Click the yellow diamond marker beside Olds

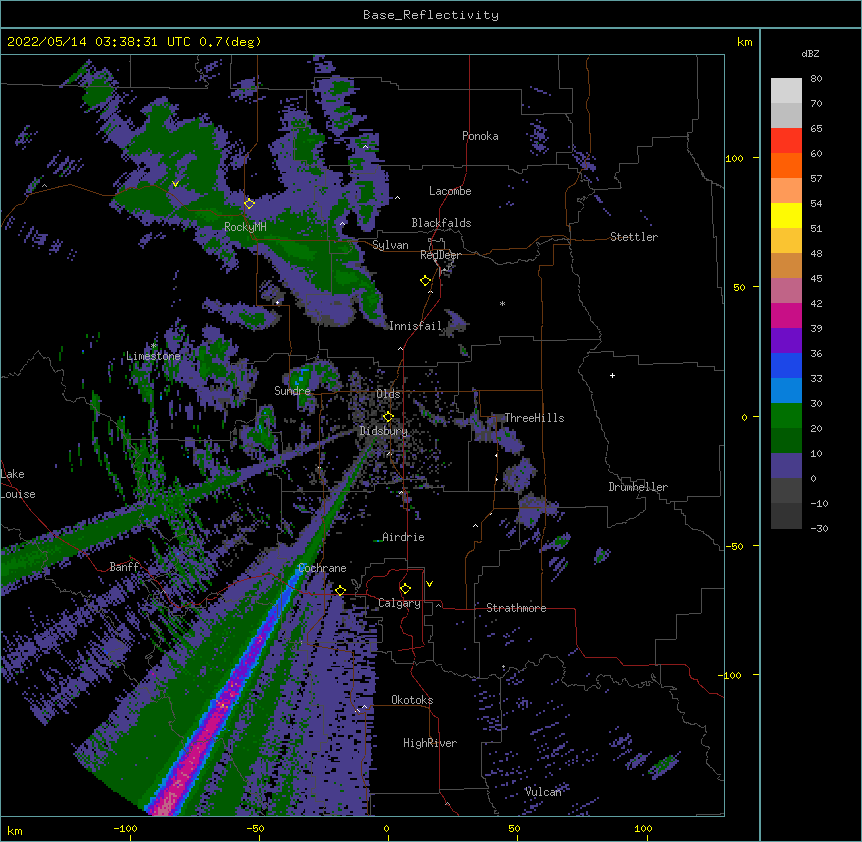click(388, 417)
